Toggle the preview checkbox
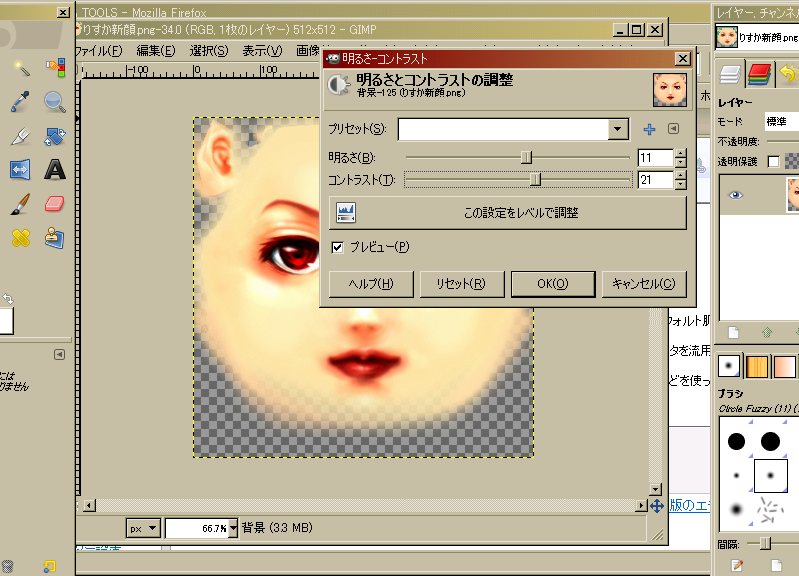This screenshot has height=576, width=799. click(x=337, y=247)
